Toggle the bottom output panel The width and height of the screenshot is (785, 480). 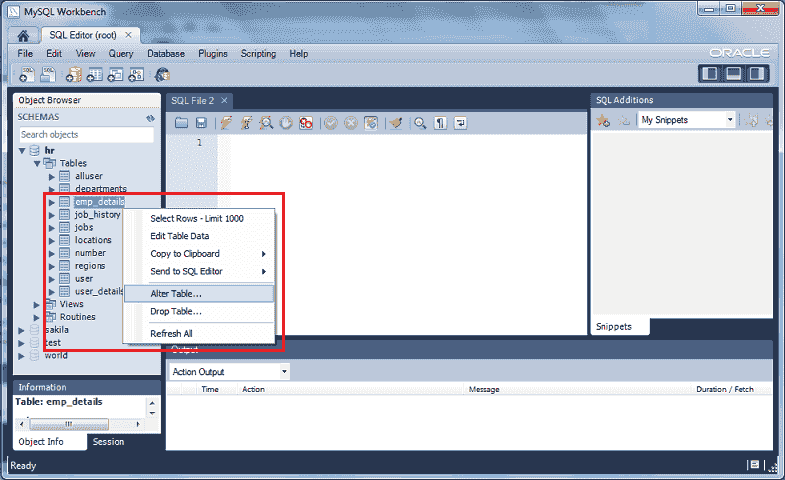point(733,74)
